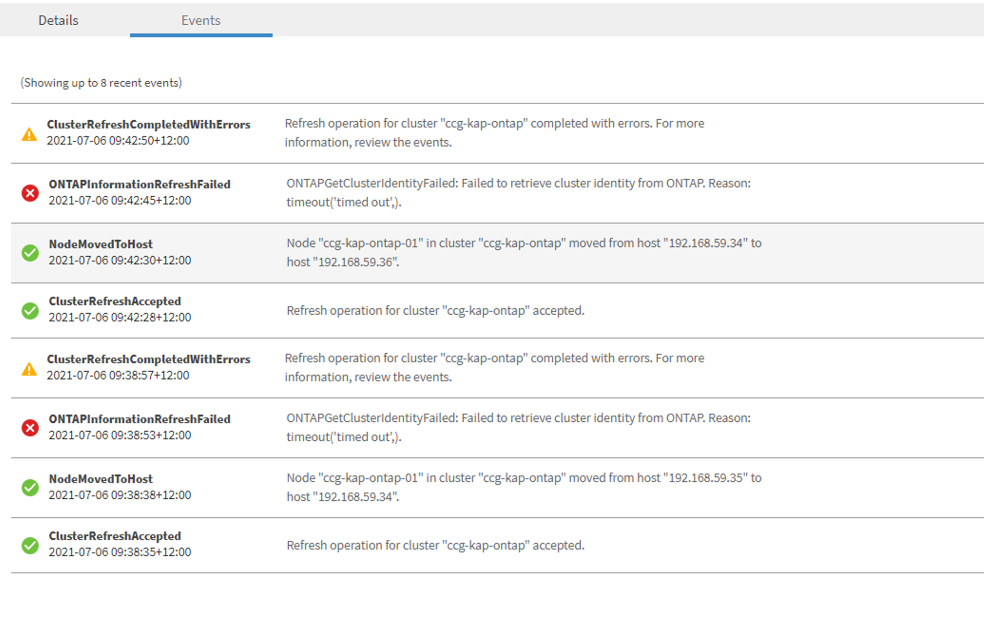The height and width of the screenshot is (626, 984).
Task: Click red error icon for 09:38:53 ONTAPInformationRefreshFailed
Action: coord(30,427)
